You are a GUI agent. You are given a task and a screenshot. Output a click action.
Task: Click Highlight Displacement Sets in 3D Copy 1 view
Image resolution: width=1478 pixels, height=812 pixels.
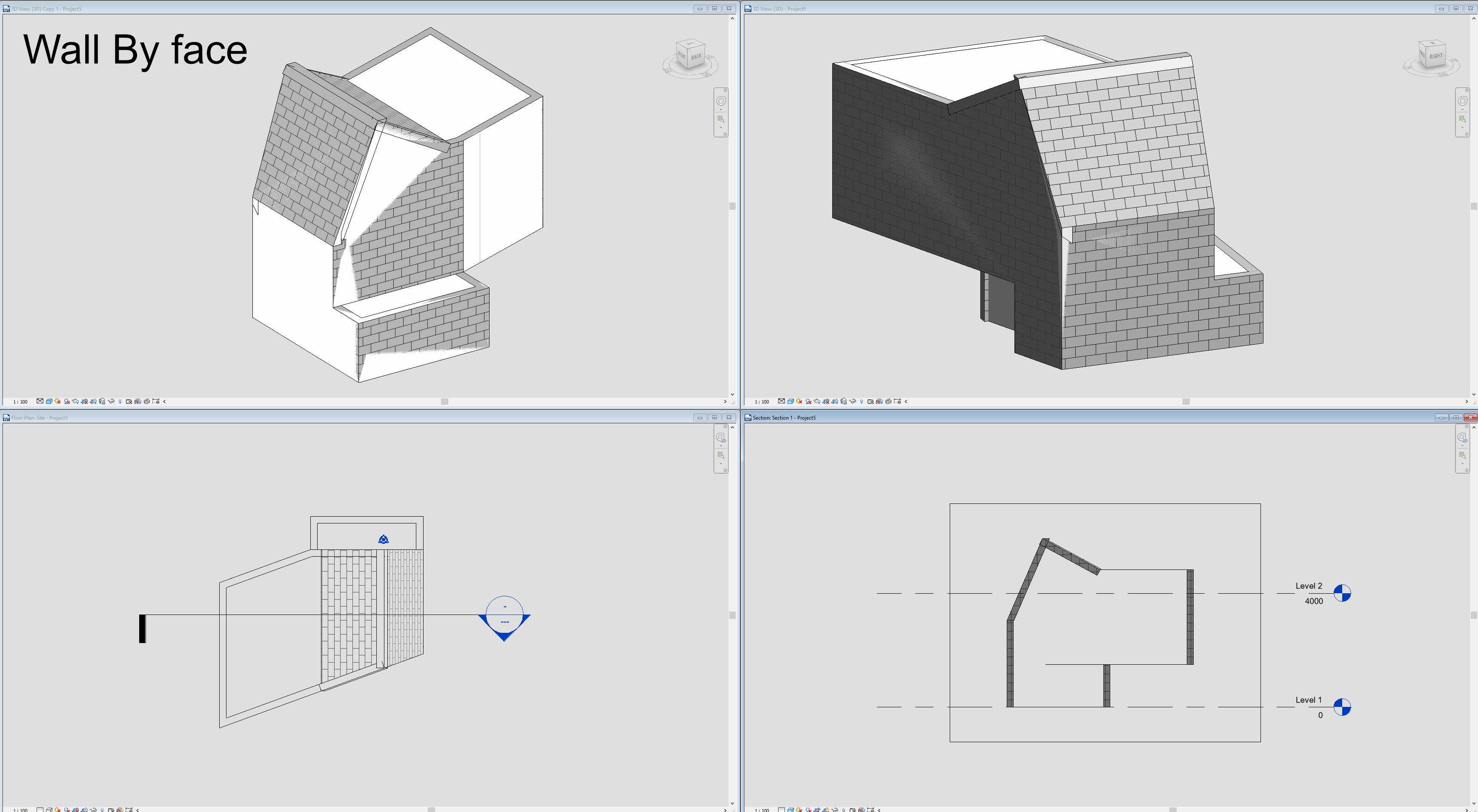(147, 401)
